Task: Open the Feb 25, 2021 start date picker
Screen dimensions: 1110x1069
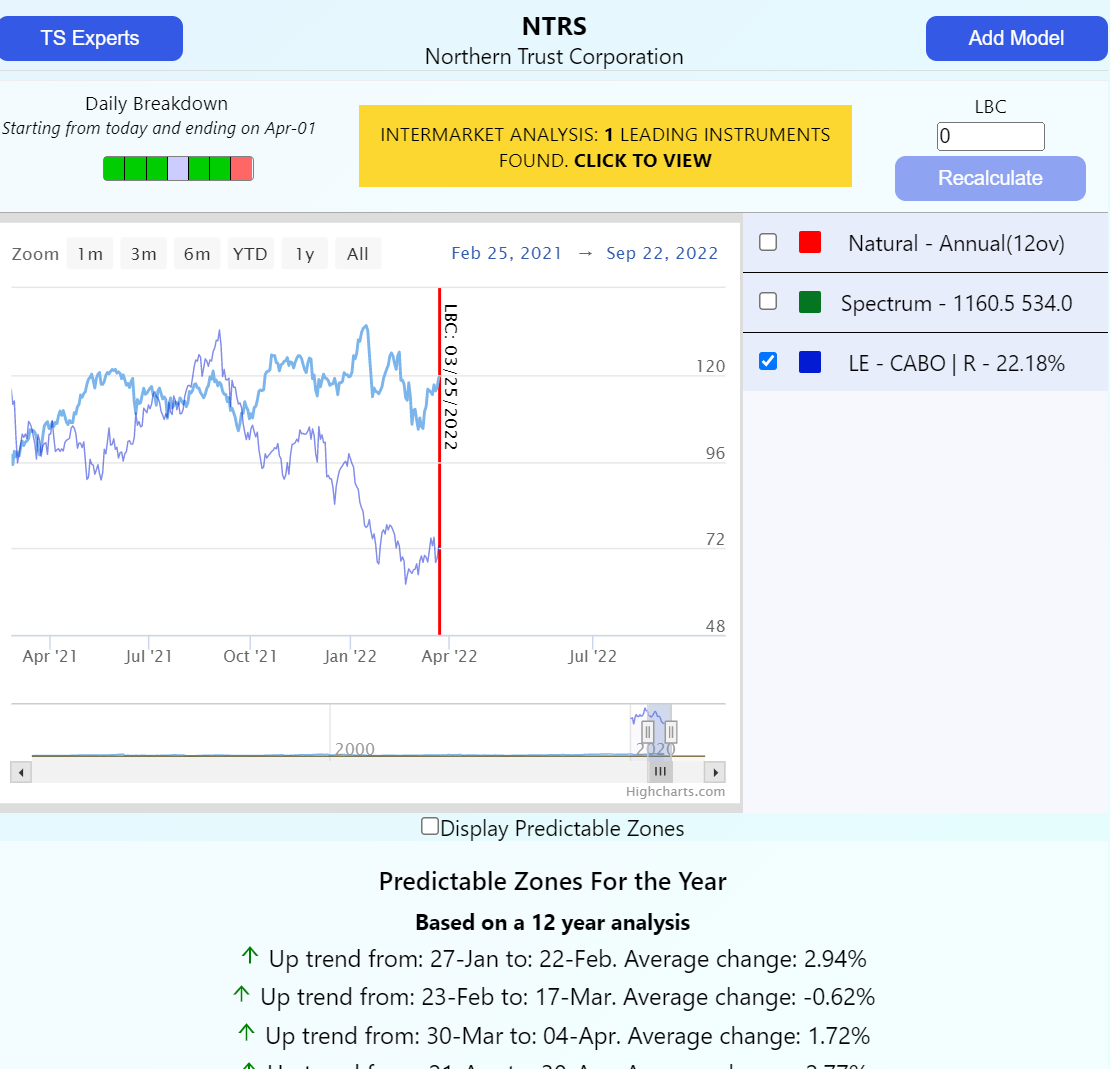Action: [x=506, y=253]
